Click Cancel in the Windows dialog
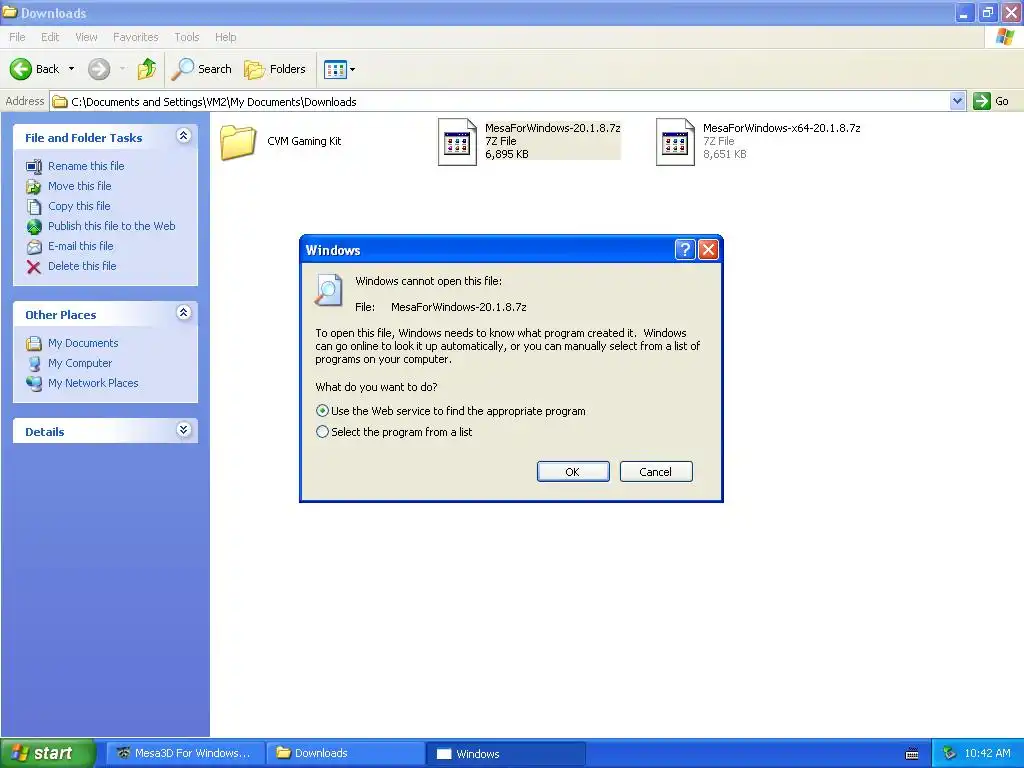The image size is (1024, 768). (656, 472)
